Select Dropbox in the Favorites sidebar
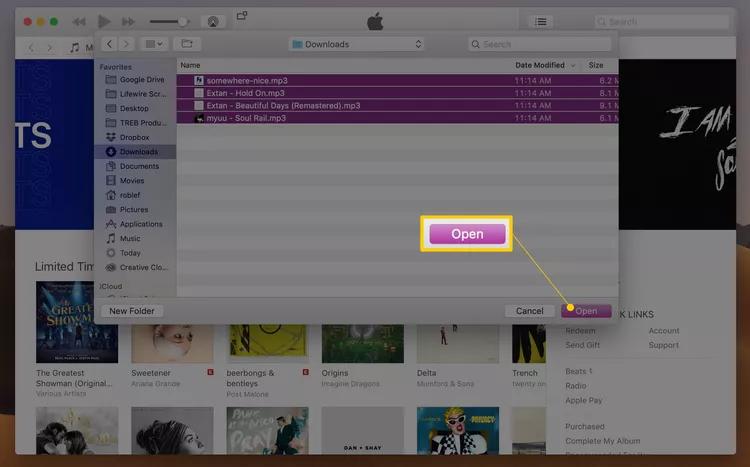750x467 pixels. [134, 137]
